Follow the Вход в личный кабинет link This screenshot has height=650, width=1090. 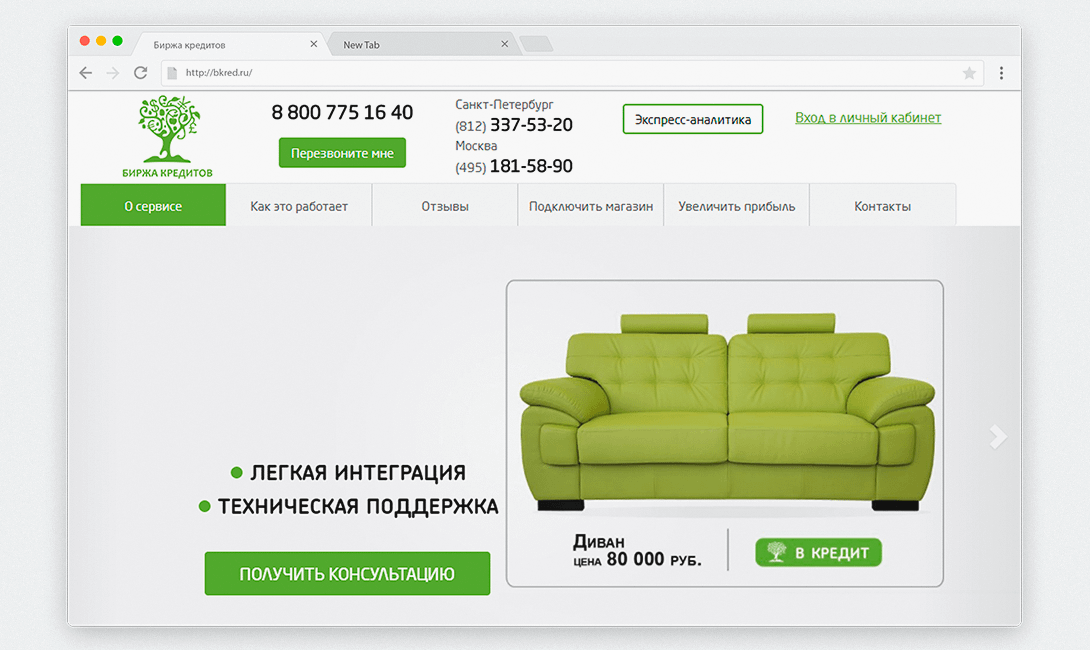pos(868,117)
